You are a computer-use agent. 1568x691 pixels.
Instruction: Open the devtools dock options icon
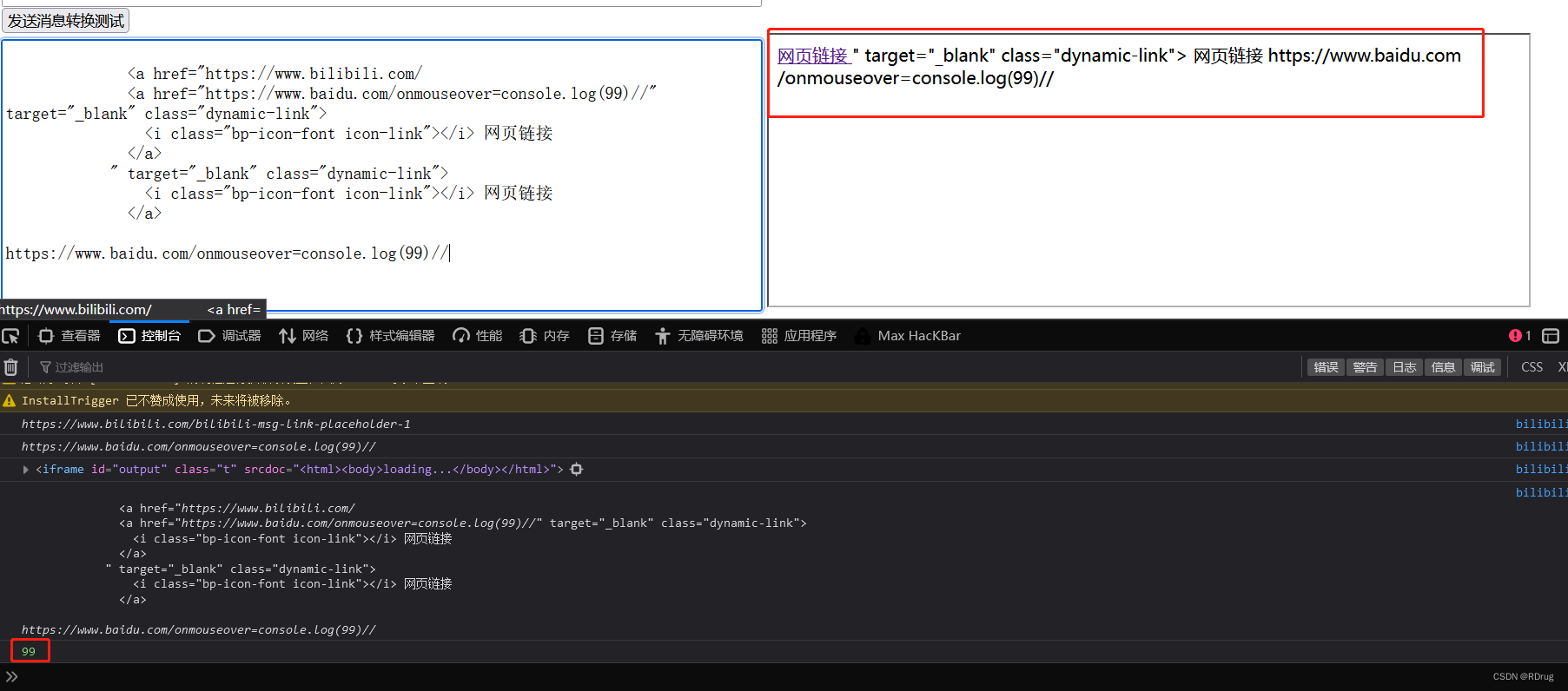click(x=1551, y=336)
